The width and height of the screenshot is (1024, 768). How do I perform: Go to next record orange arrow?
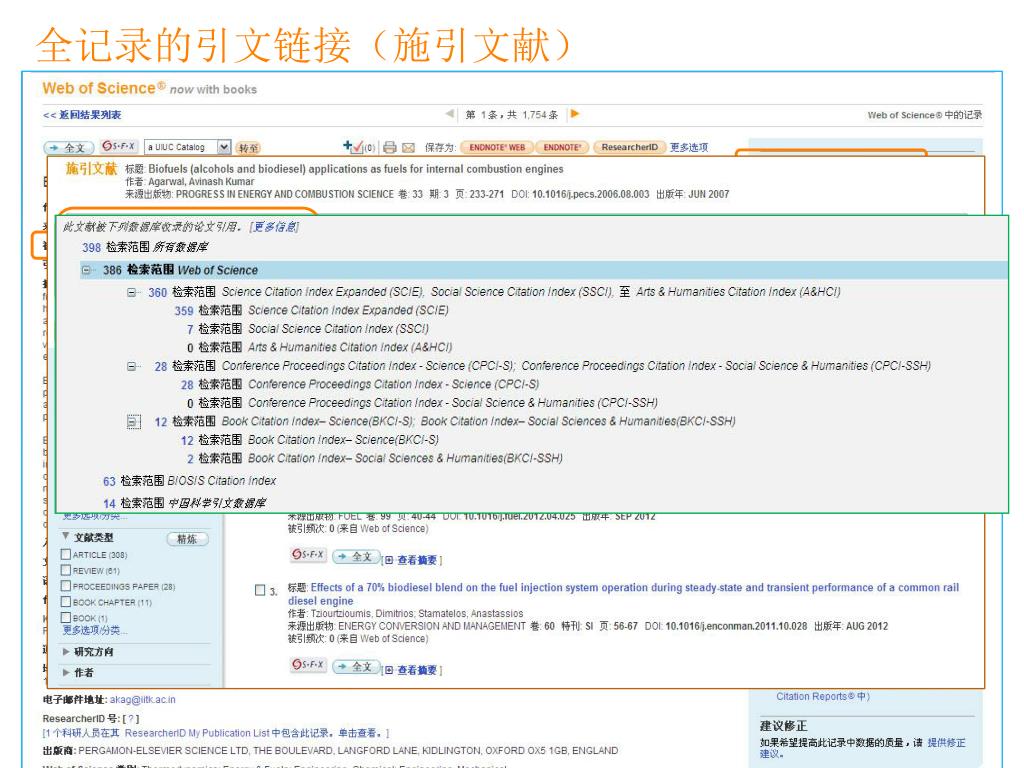(x=575, y=114)
